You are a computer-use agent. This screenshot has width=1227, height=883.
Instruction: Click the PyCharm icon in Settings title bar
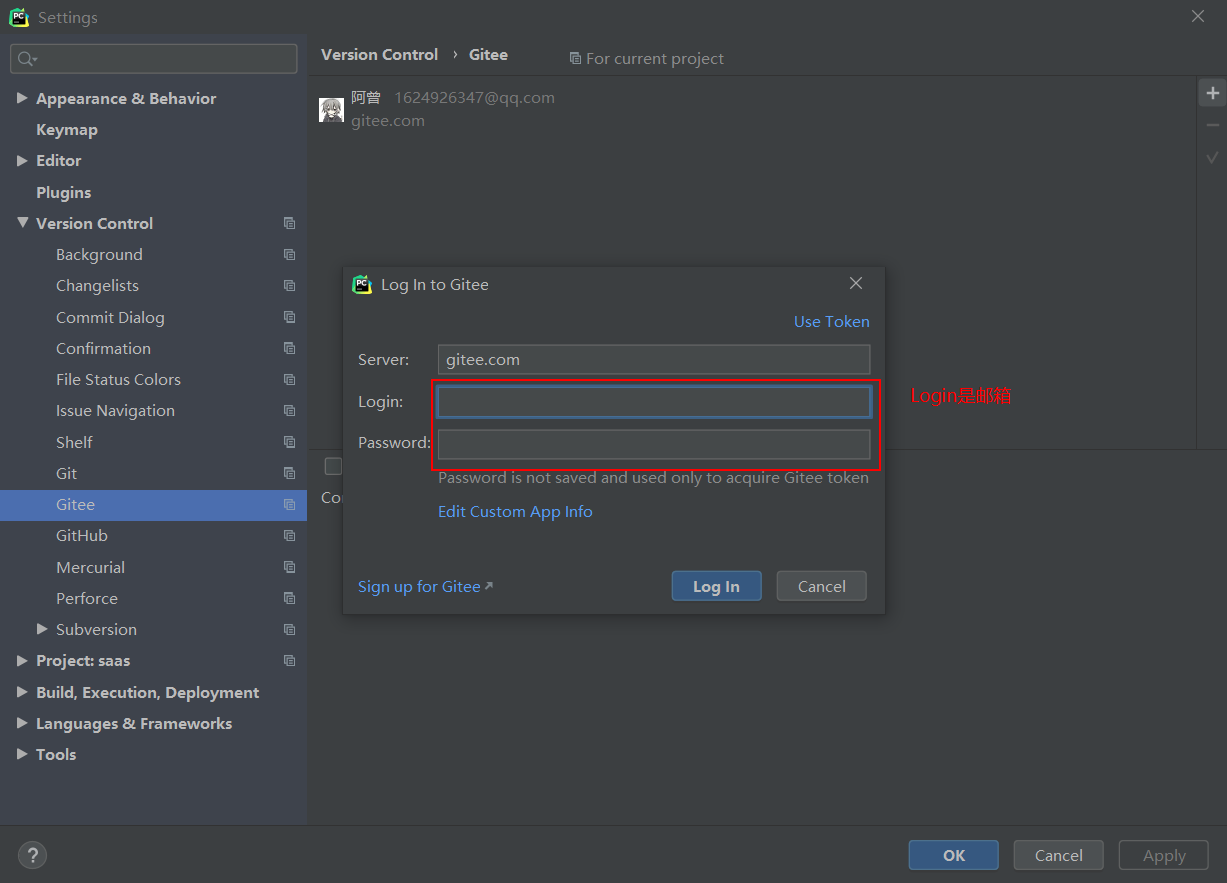(x=19, y=17)
